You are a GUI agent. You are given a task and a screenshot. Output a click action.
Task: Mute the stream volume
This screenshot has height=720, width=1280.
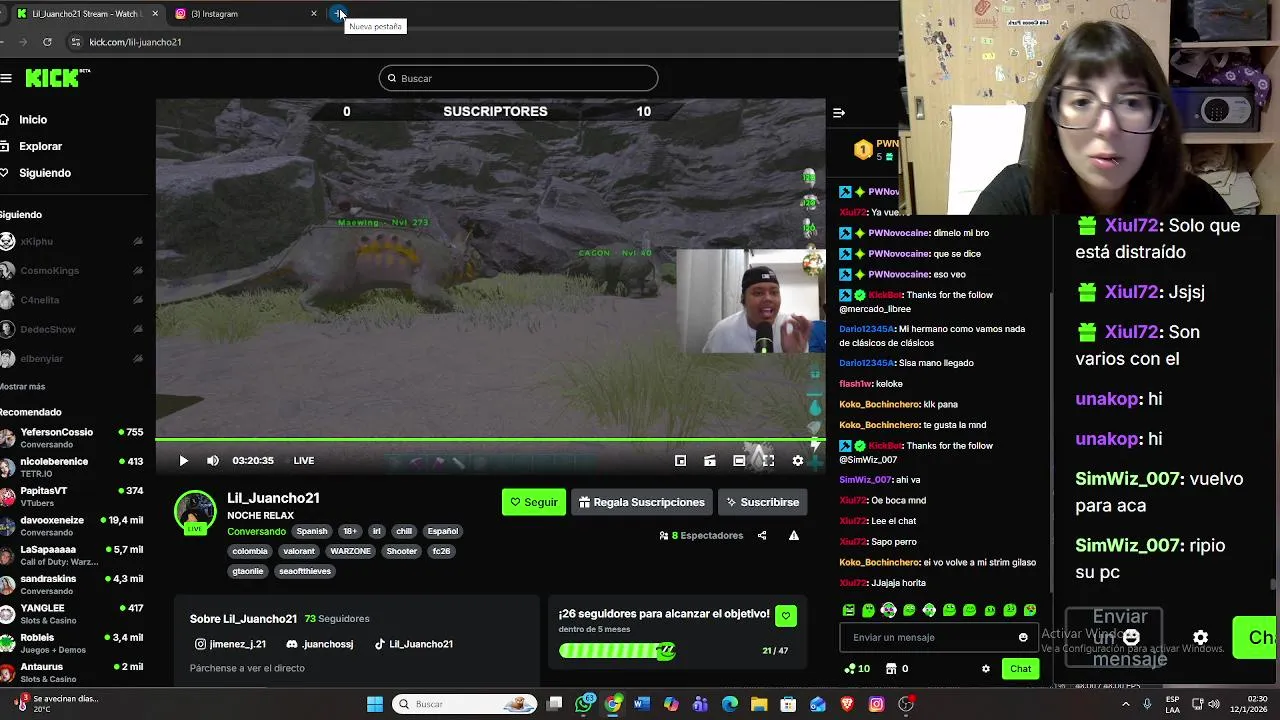coord(212,461)
